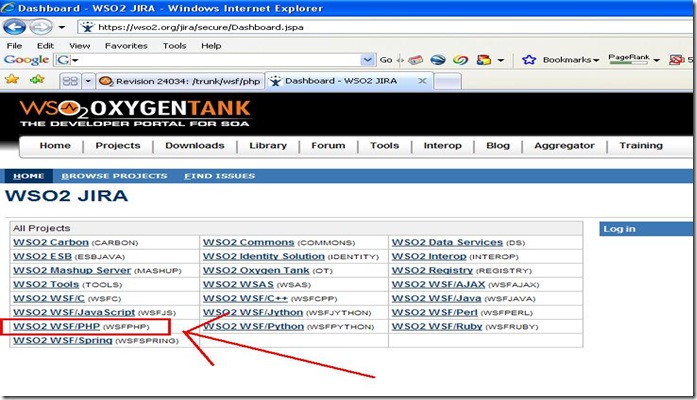Image resolution: width=697 pixels, height=400 pixels.
Task: Open Aggregator in portal navigation
Action: click(564, 145)
